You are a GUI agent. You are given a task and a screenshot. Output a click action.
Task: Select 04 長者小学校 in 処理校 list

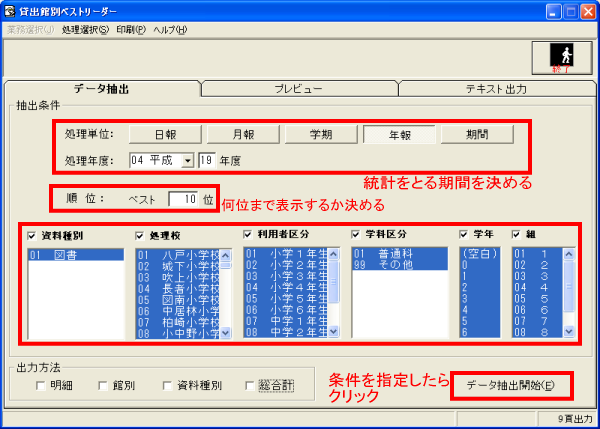pos(178,289)
